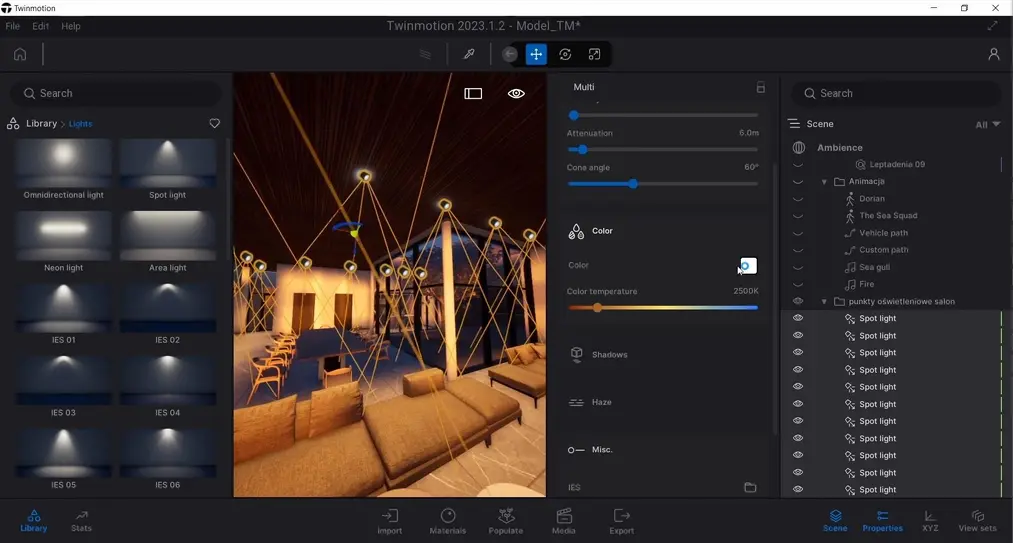Open the Library tab
The image size is (1013, 543).
tap(34, 521)
